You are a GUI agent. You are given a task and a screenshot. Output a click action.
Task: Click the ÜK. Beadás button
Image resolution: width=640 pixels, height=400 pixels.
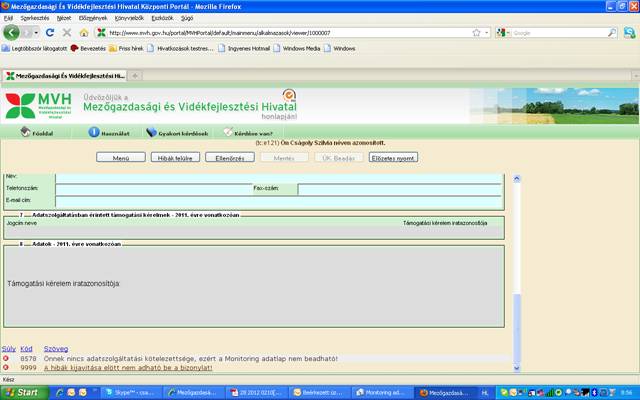339,158
